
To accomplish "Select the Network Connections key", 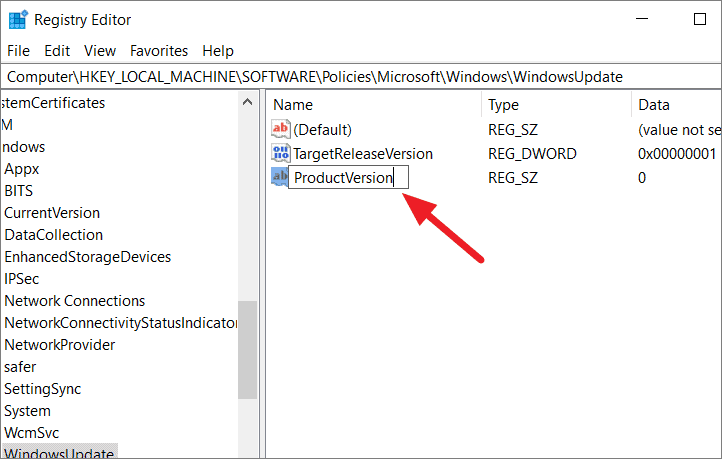I will coord(75,301).
